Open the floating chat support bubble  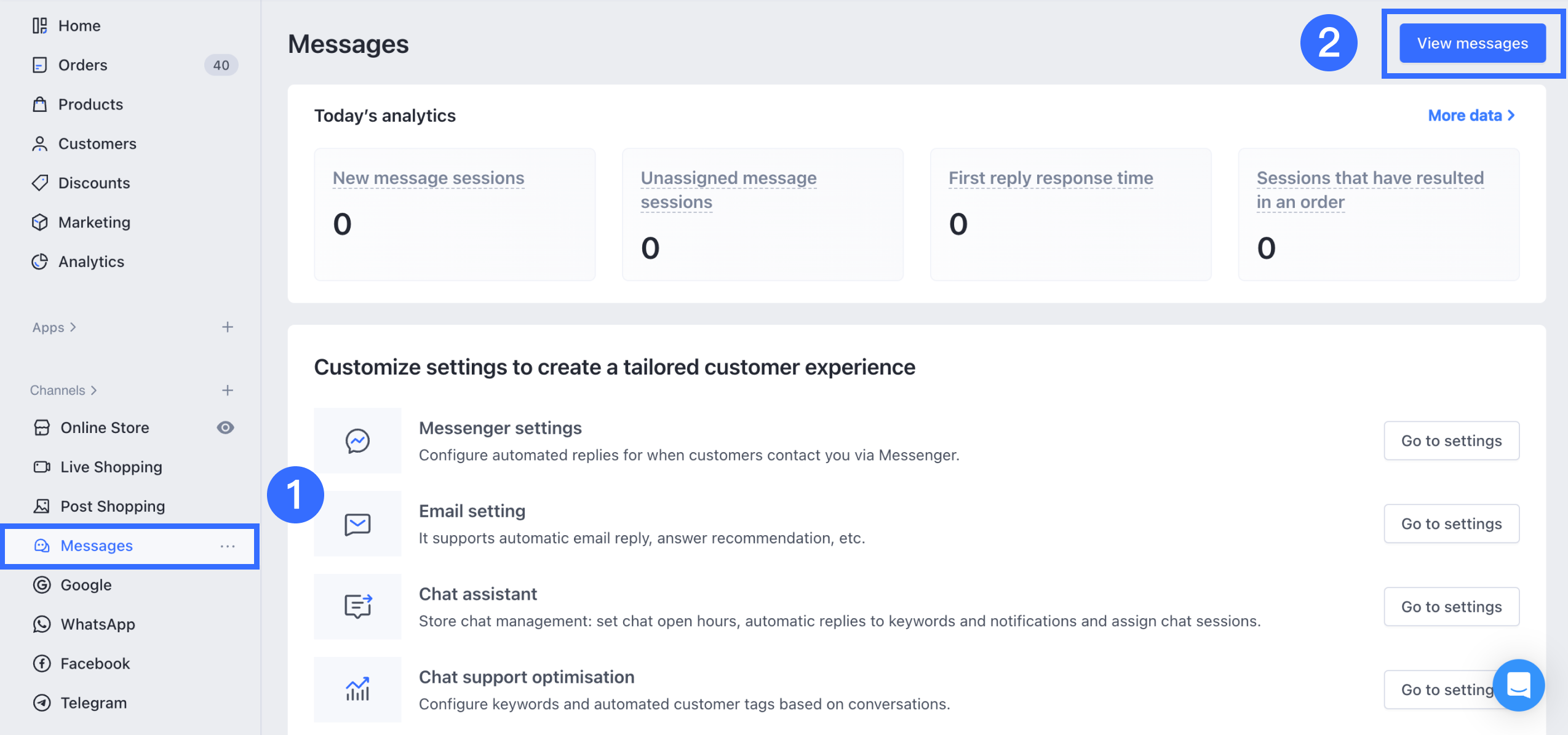pos(1518,685)
